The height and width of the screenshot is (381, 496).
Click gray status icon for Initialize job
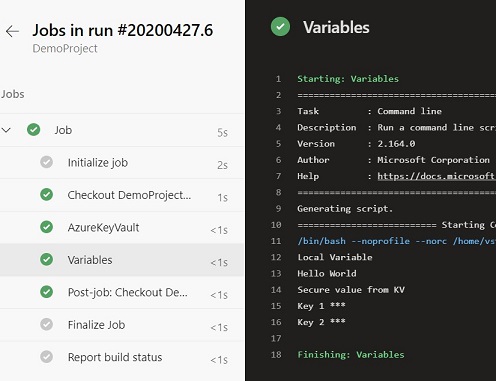pos(46,162)
